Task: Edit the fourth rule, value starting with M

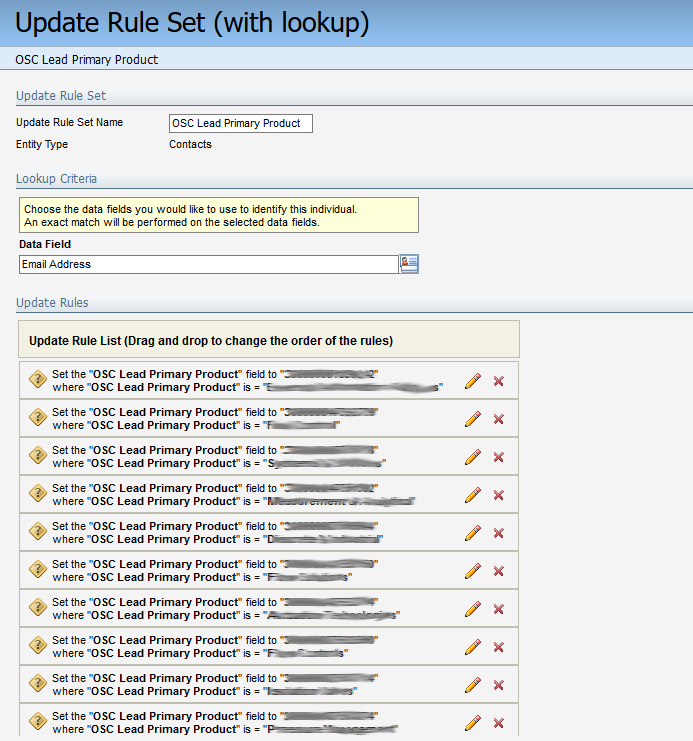Action: 473,495
